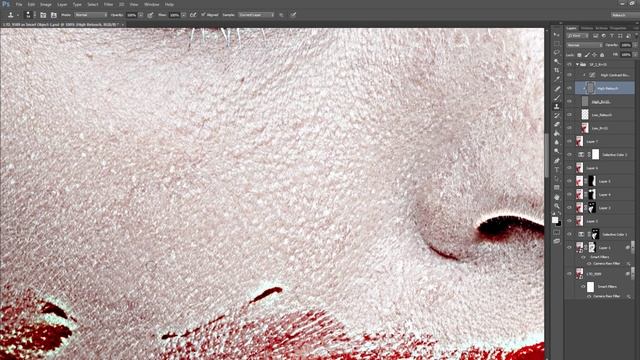Select the High Retouch layer
The image size is (640, 360).
pyautogui.click(x=604, y=88)
